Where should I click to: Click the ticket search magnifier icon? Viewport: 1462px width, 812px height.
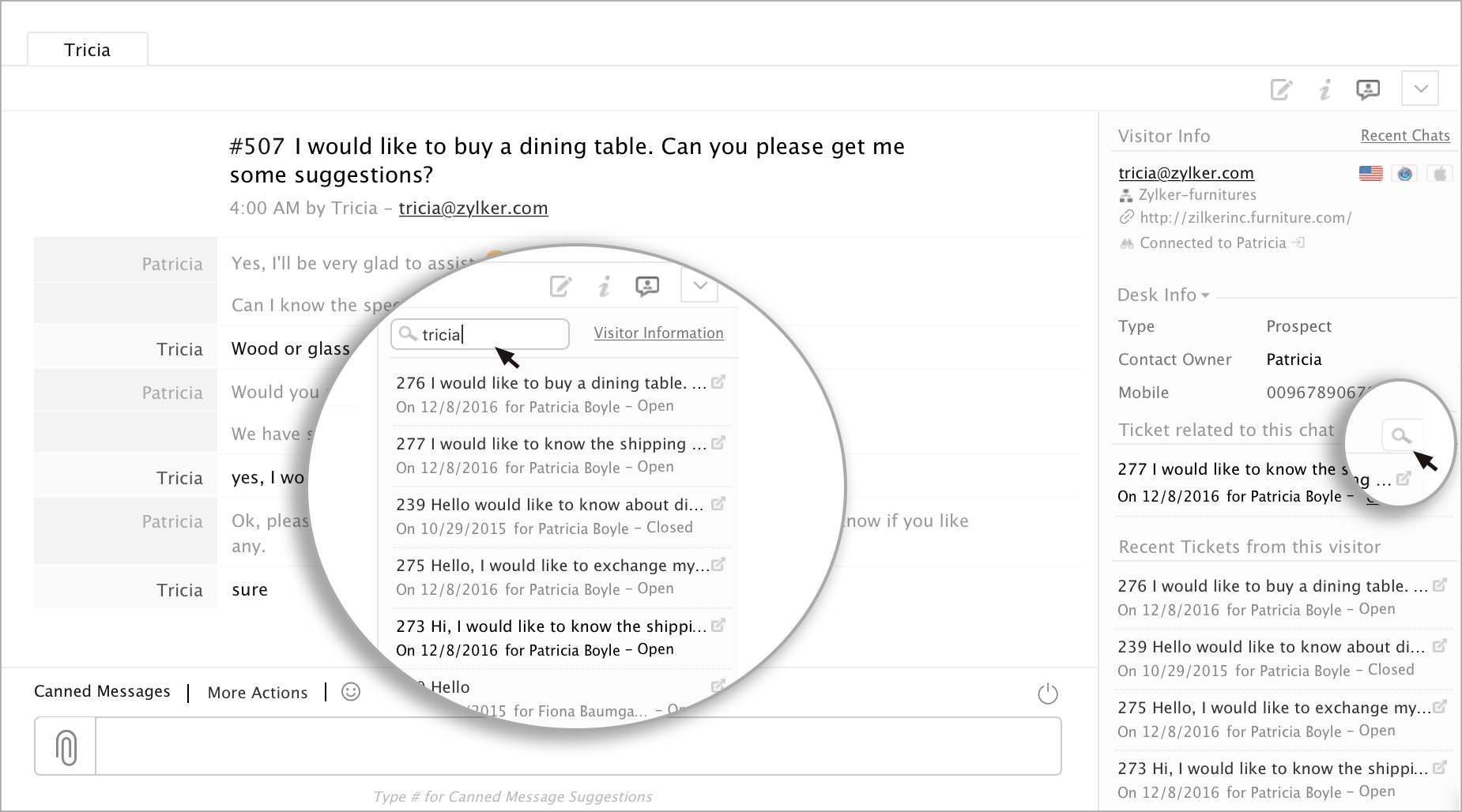tap(1400, 435)
